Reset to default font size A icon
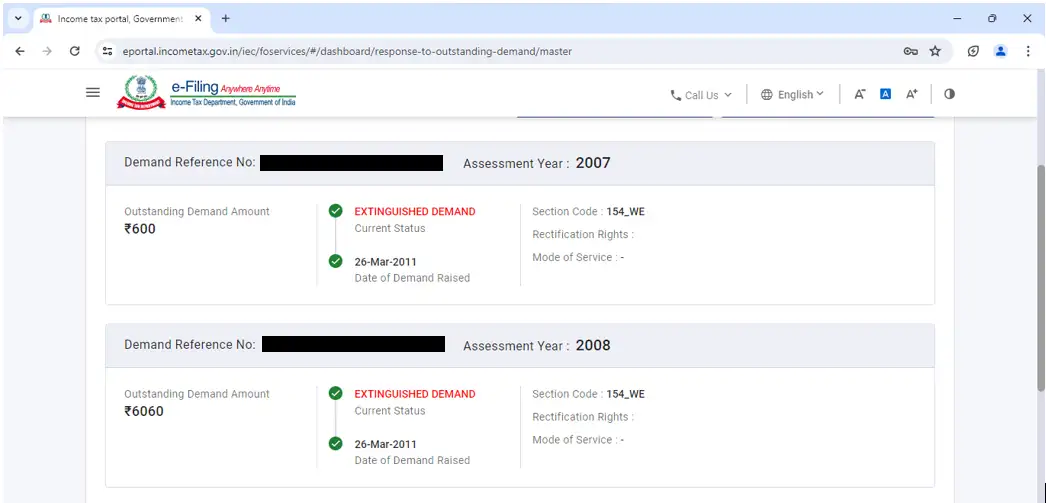 point(885,94)
